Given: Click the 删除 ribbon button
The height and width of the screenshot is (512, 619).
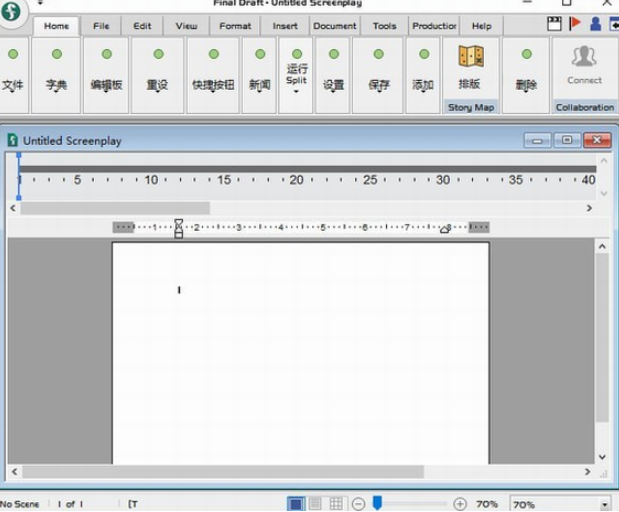Looking at the screenshot, I should (526, 75).
